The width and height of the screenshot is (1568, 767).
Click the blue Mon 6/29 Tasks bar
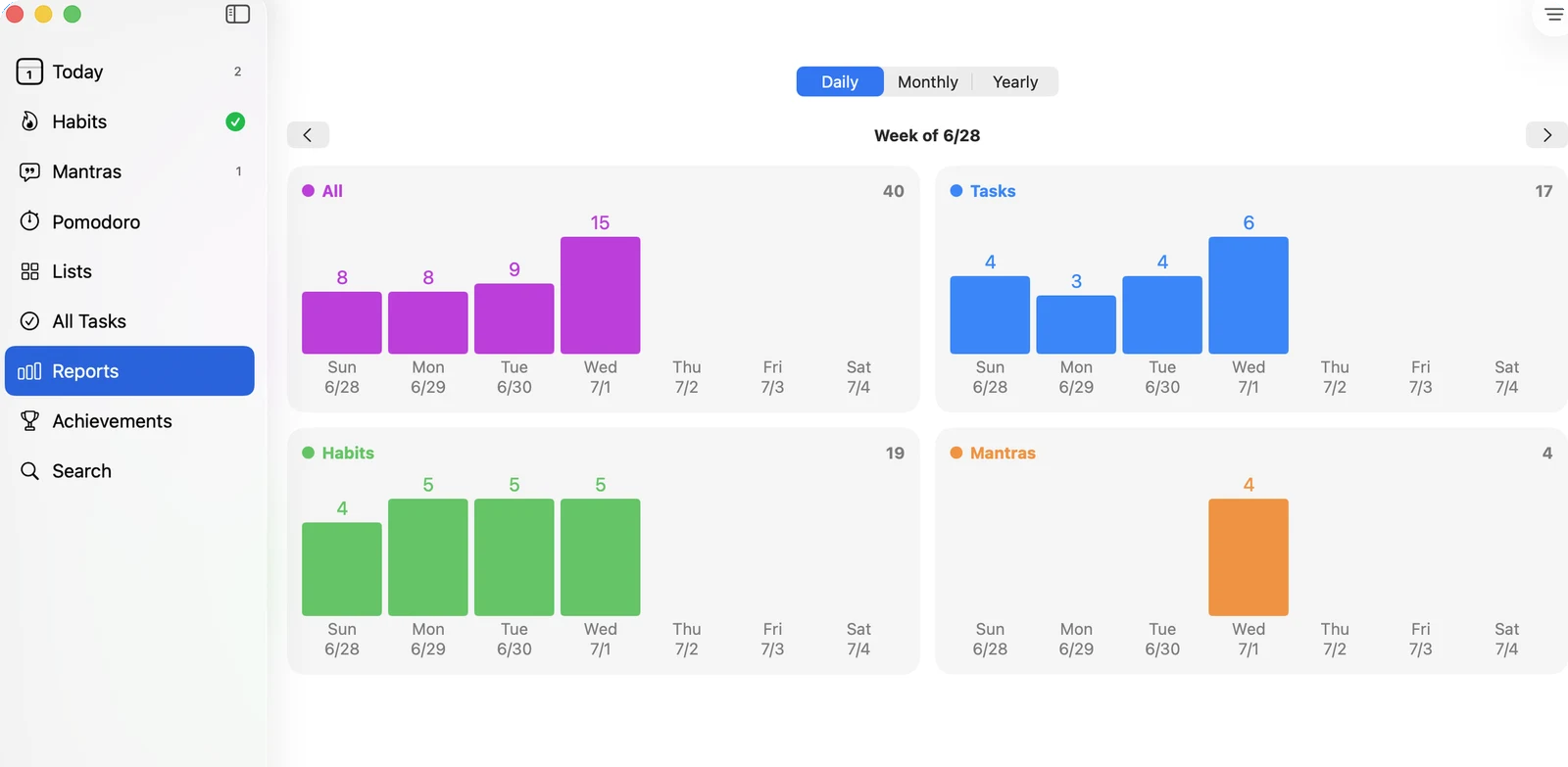(1076, 324)
